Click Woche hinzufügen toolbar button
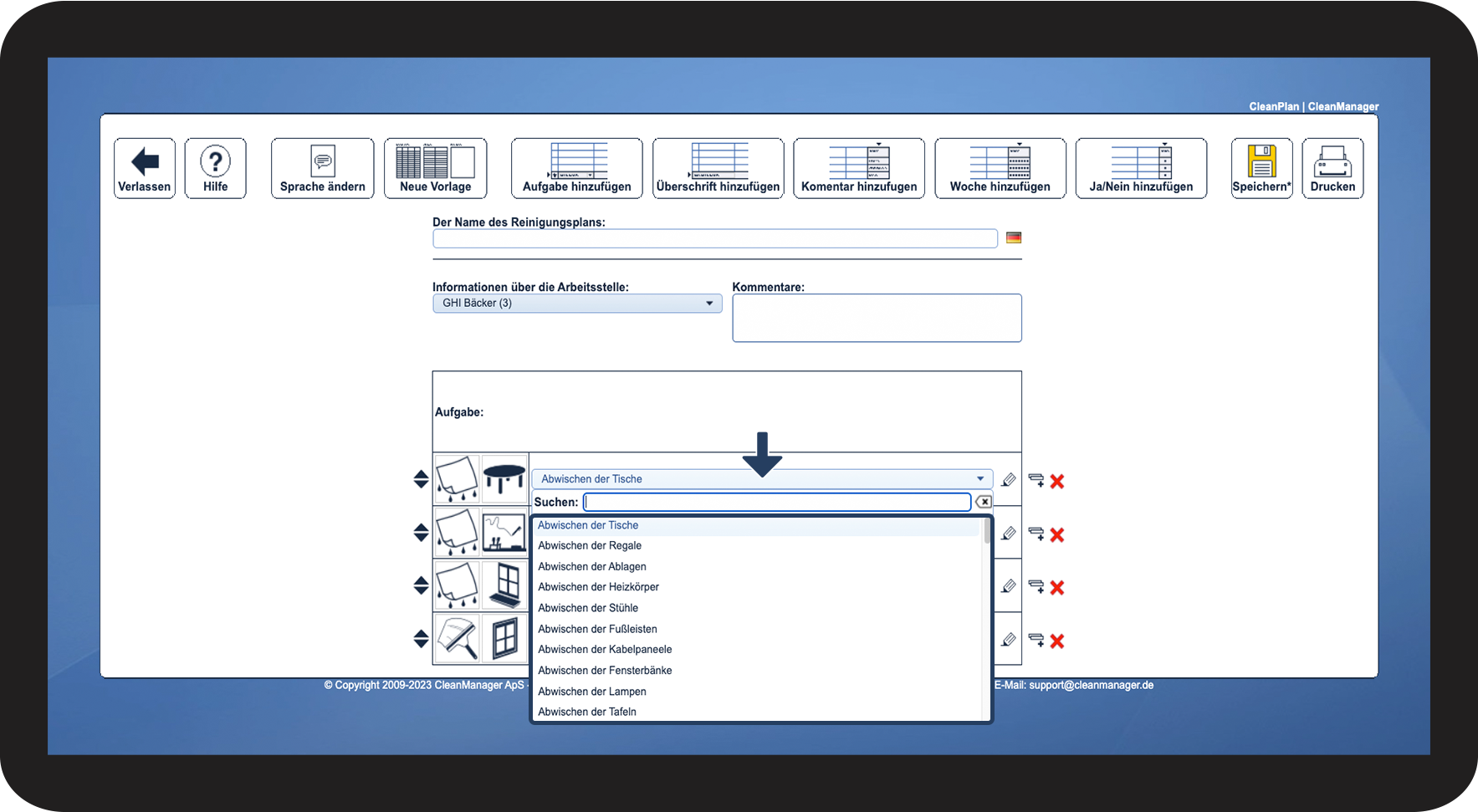The image size is (1478, 812). click(1000, 168)
